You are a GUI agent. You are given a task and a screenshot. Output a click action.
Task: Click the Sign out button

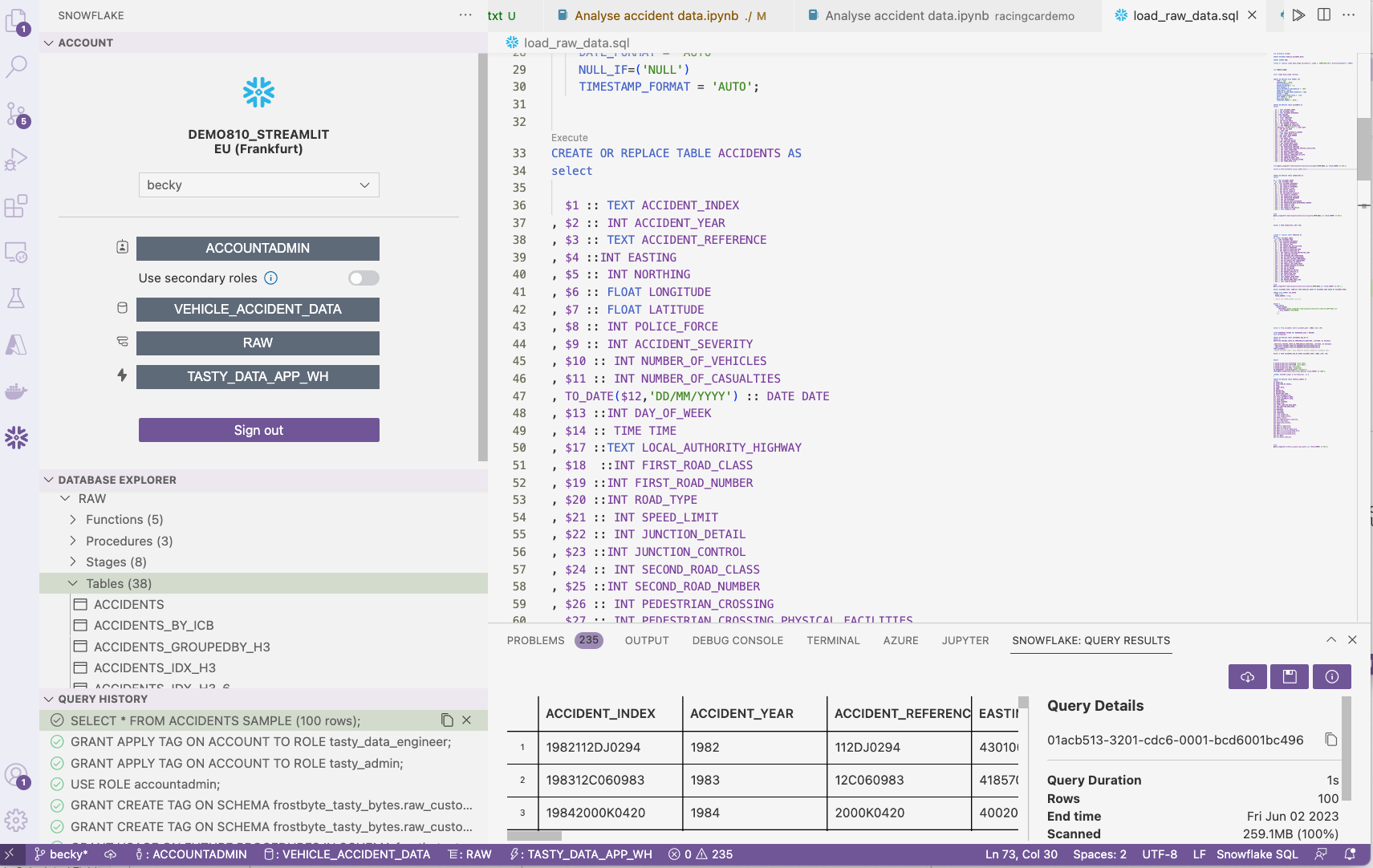point(258,430)
